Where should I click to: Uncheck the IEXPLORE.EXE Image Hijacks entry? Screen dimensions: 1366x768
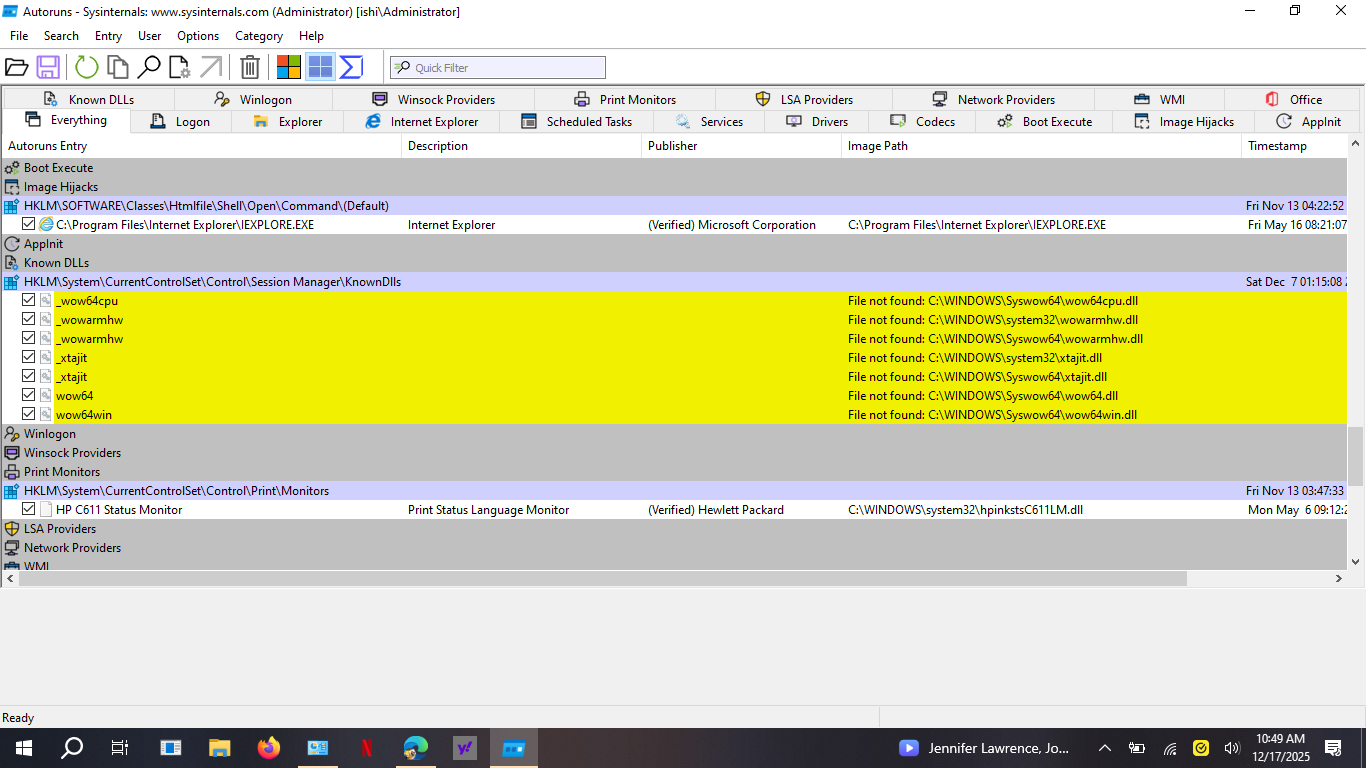click(29, 223)
